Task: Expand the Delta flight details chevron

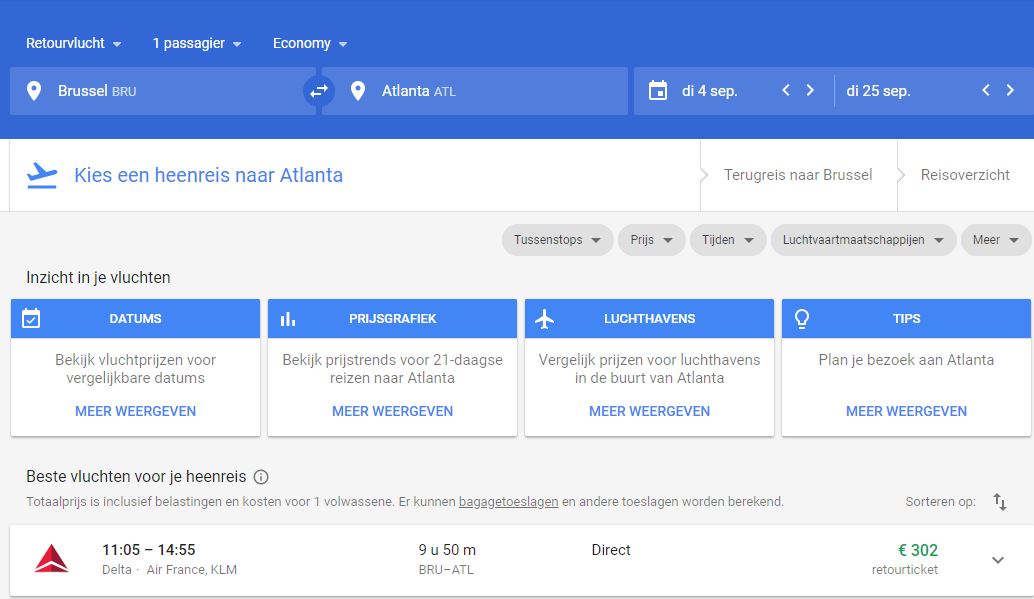Action: tap(998, 560)
